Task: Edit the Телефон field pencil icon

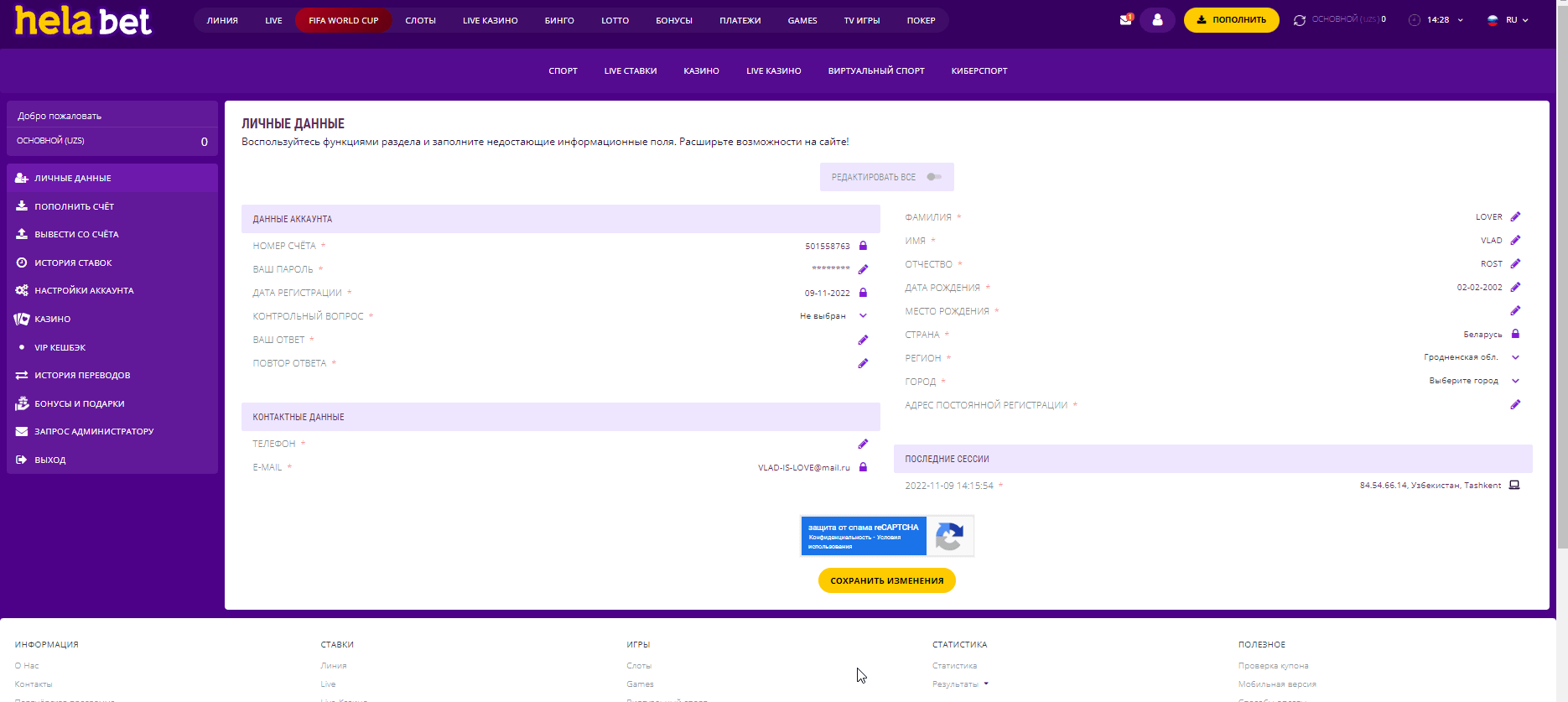Action: pyautogui.click(x=863, y=444)
